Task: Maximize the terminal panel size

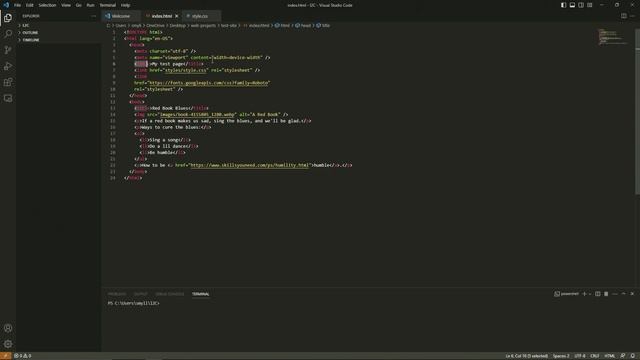Action: (x=623, y=294)
